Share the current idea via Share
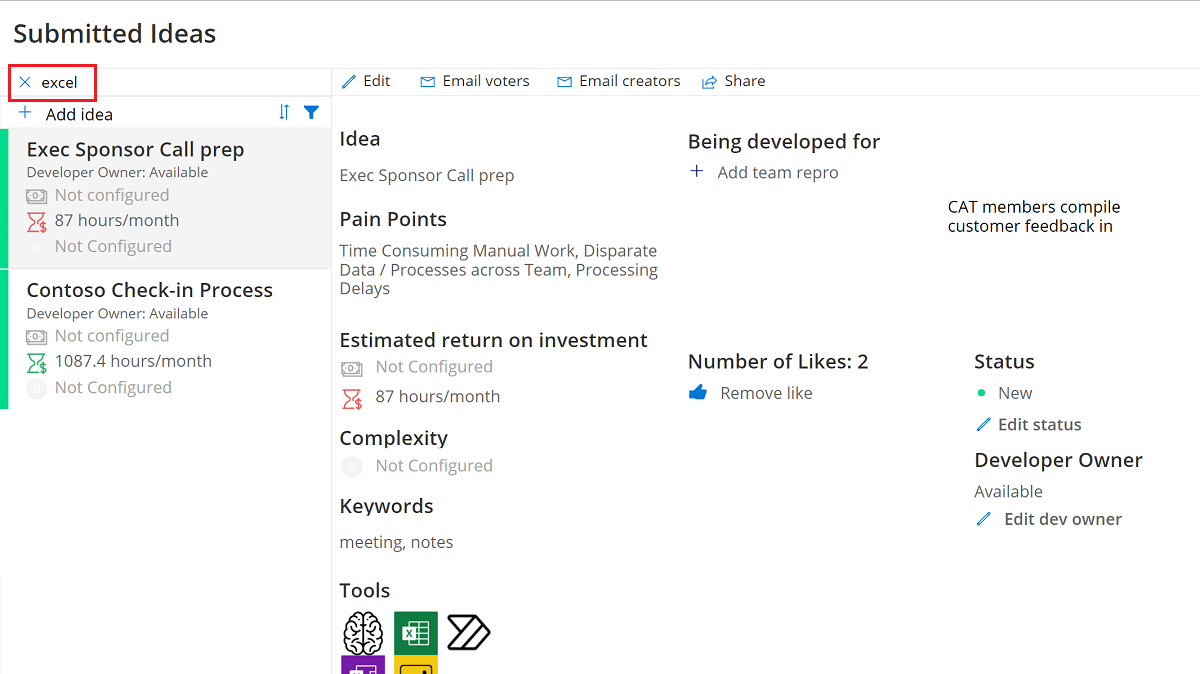The image size is (1200, 674). (733, 81)
